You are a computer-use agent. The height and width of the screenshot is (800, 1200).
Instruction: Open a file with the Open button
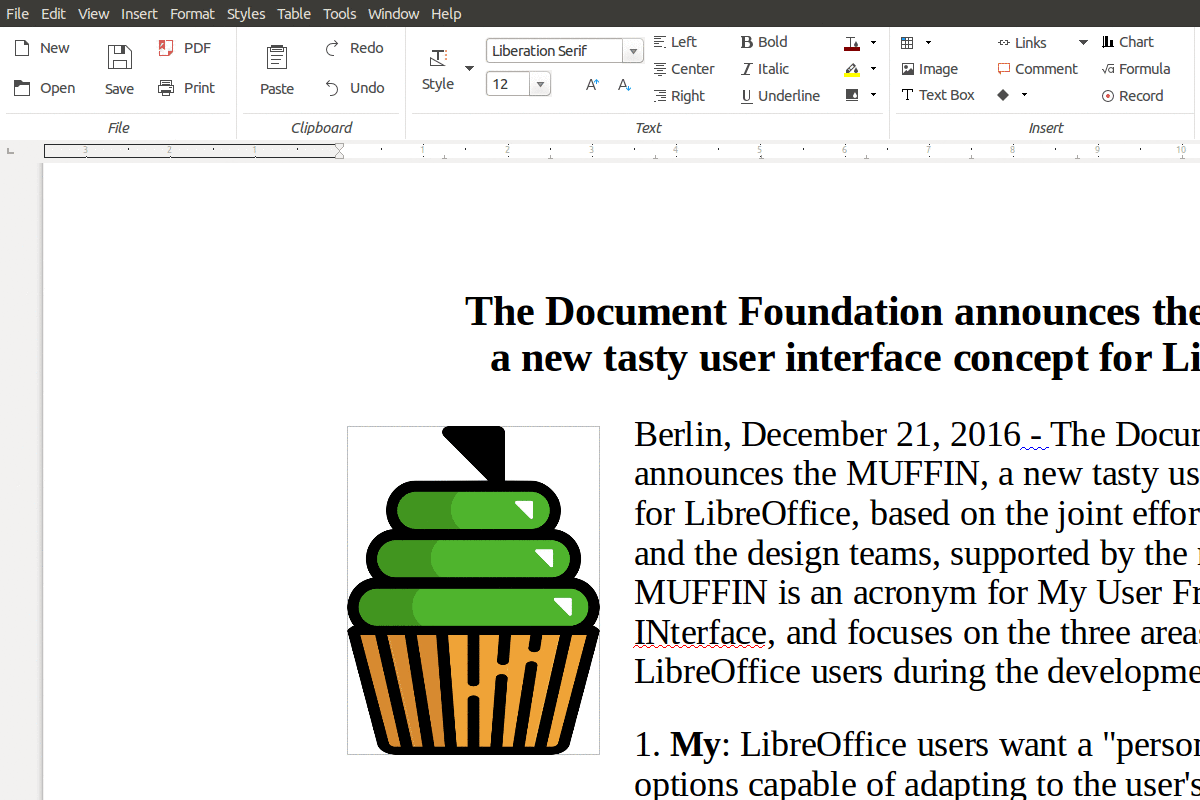[44, 88]
